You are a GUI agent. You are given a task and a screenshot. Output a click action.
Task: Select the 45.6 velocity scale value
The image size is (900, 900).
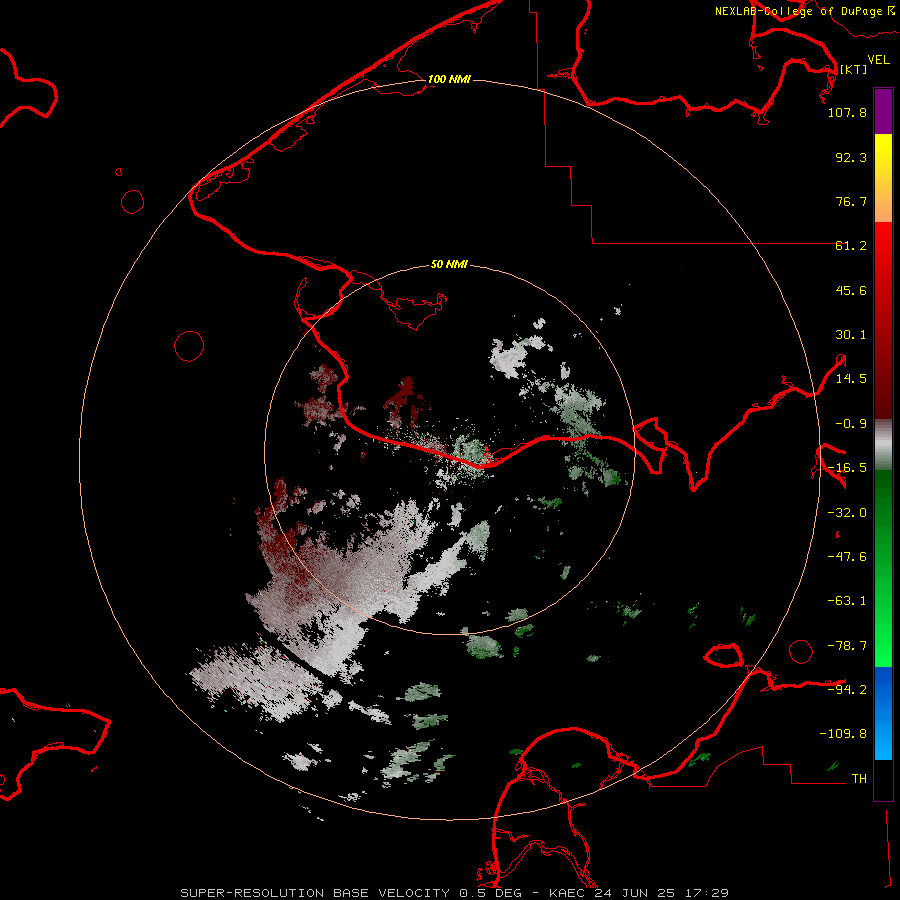click(851, 290)
